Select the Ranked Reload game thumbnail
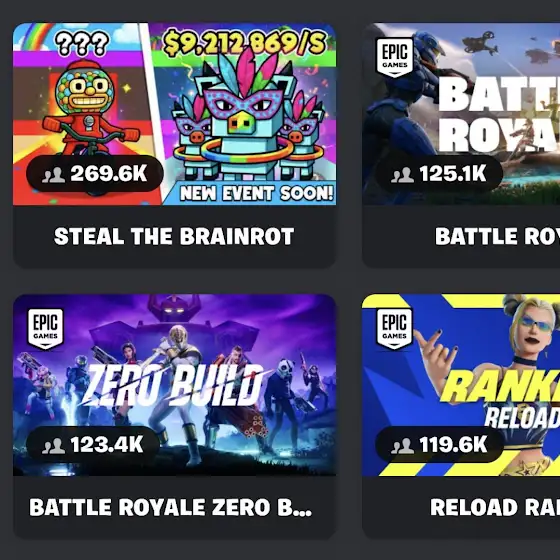The height and width of the screenshot is (560, 560). coord(461,385)
